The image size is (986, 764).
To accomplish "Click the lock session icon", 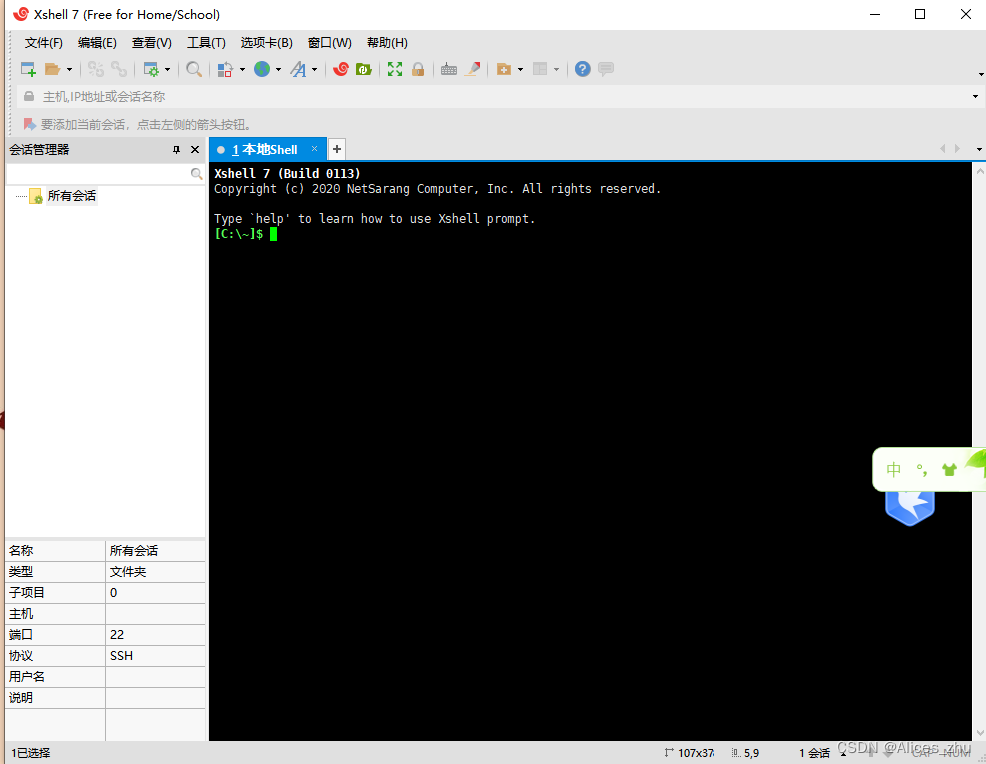I will 418,69.
